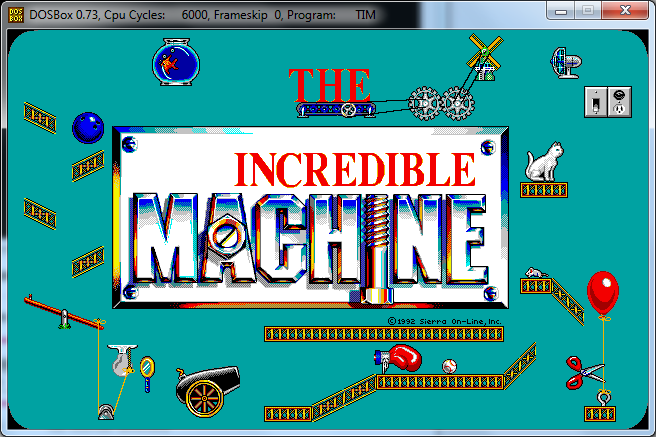Click the long brick wall under the copyright
Image resolution: width=656 pixels, height=437 pixels.
[x=384, y=334]
